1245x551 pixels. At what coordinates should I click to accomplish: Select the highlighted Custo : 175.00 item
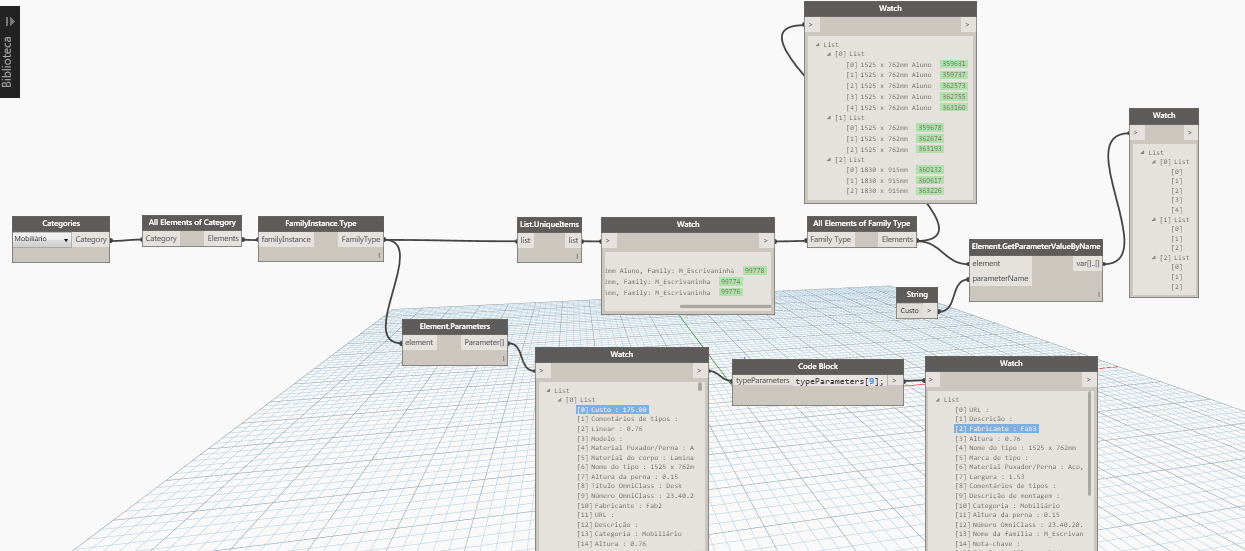click(x=612, y=409)
